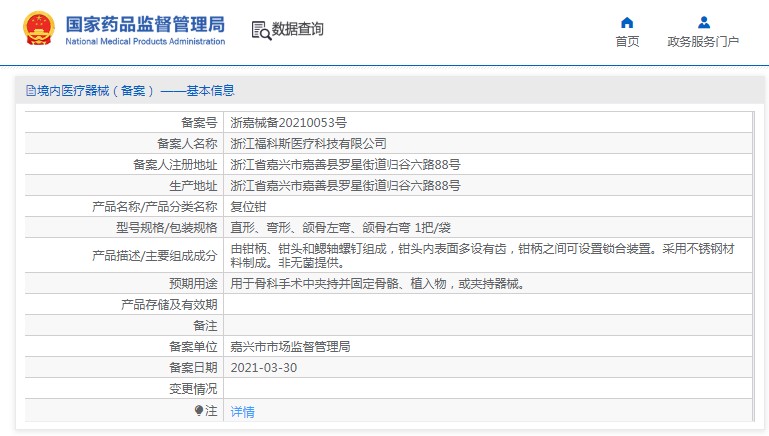Click the 备案日期 label

tap(193, 368)
